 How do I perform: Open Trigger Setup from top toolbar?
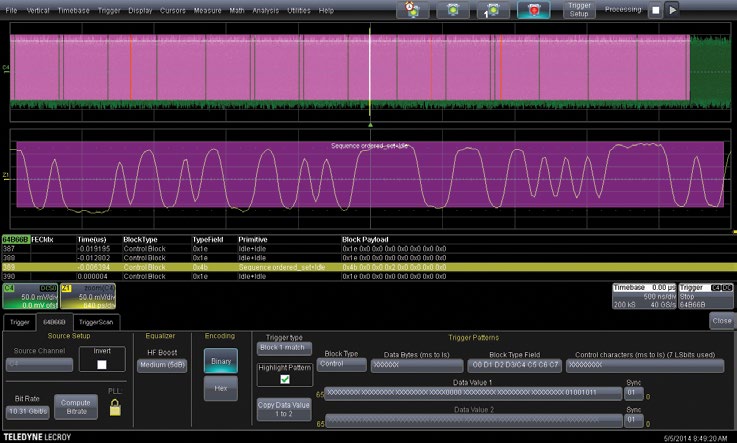point(582,10)
